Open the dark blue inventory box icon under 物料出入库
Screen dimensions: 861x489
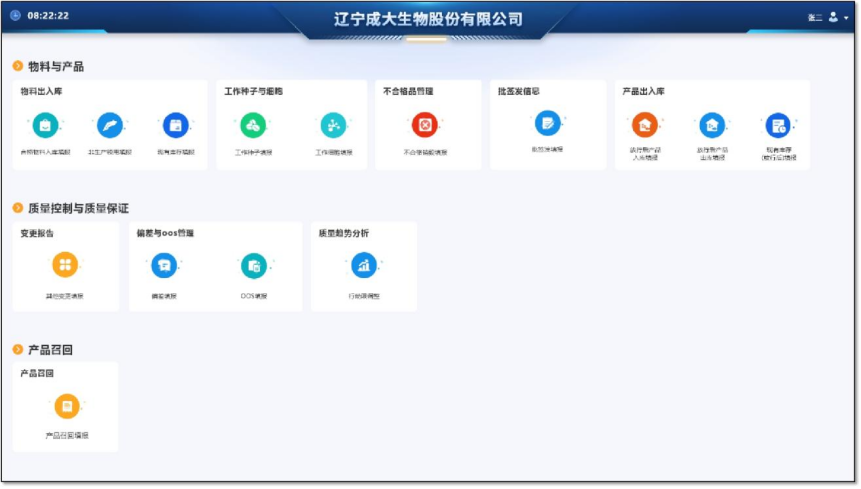(176, 126)
